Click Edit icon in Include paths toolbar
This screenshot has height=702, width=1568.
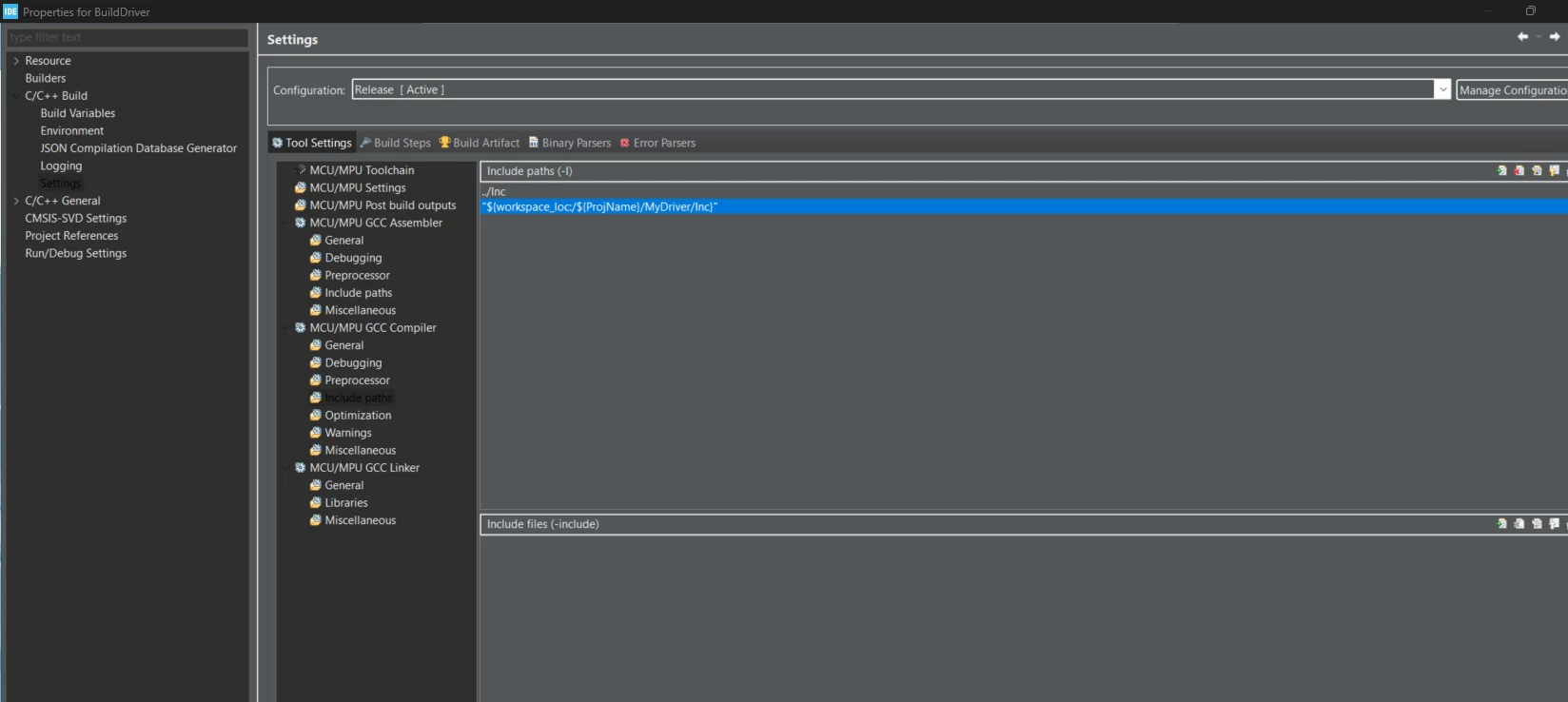coord(1537,171)
